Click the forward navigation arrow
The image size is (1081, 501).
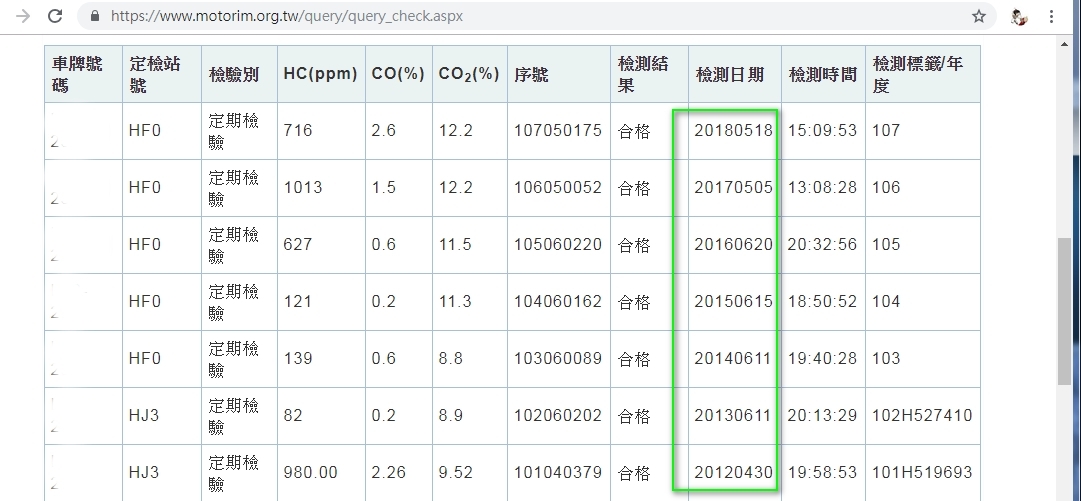(x=22, y=16)
